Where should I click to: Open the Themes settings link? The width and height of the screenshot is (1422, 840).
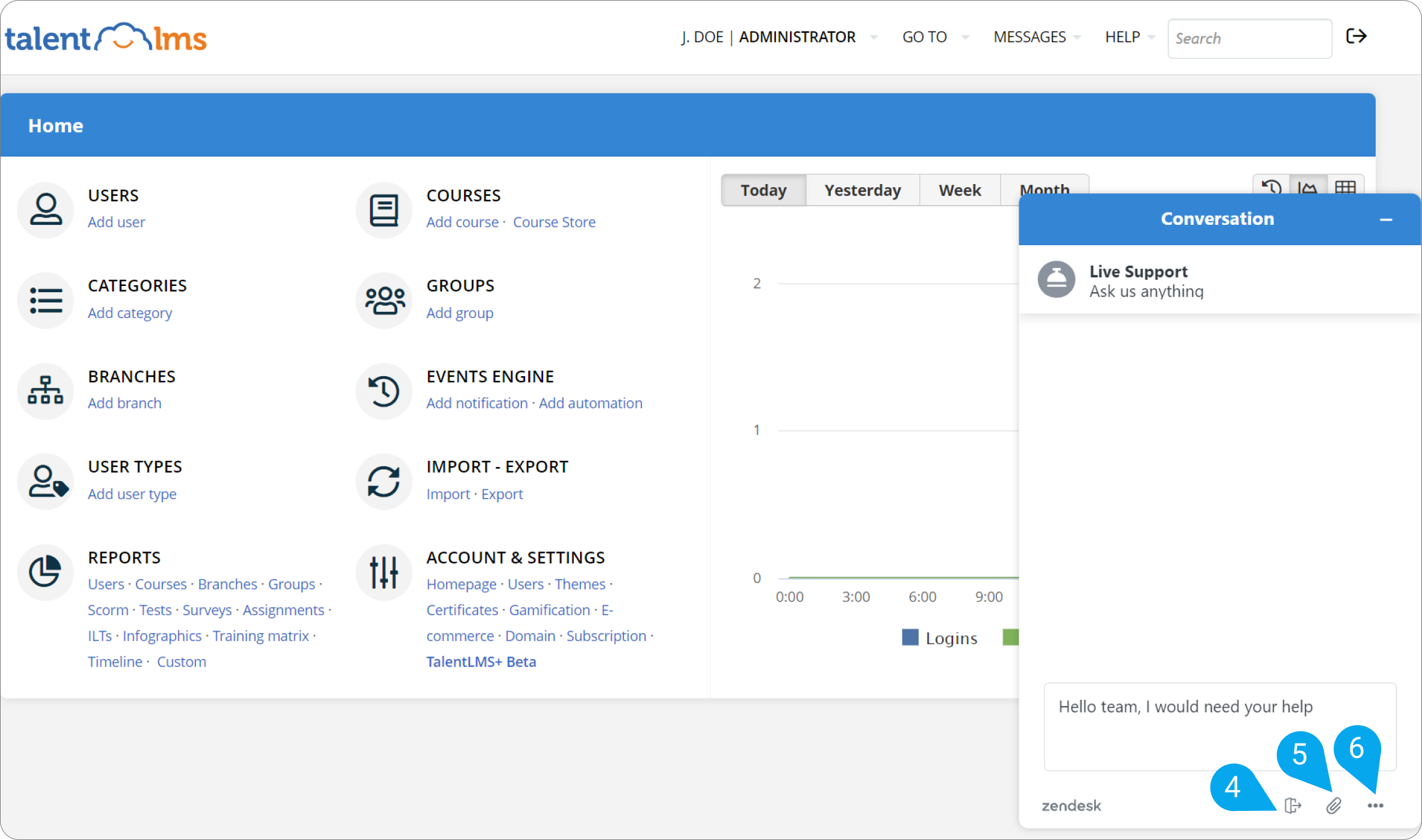580,584
